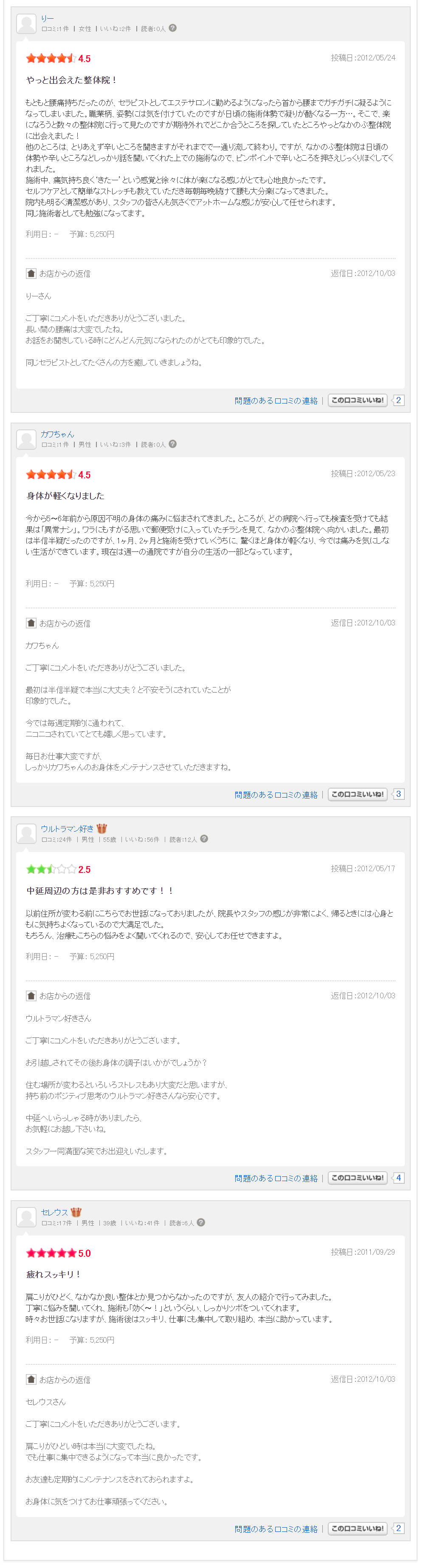Like the やっと出会えた整体院 review

coord(357,400)
